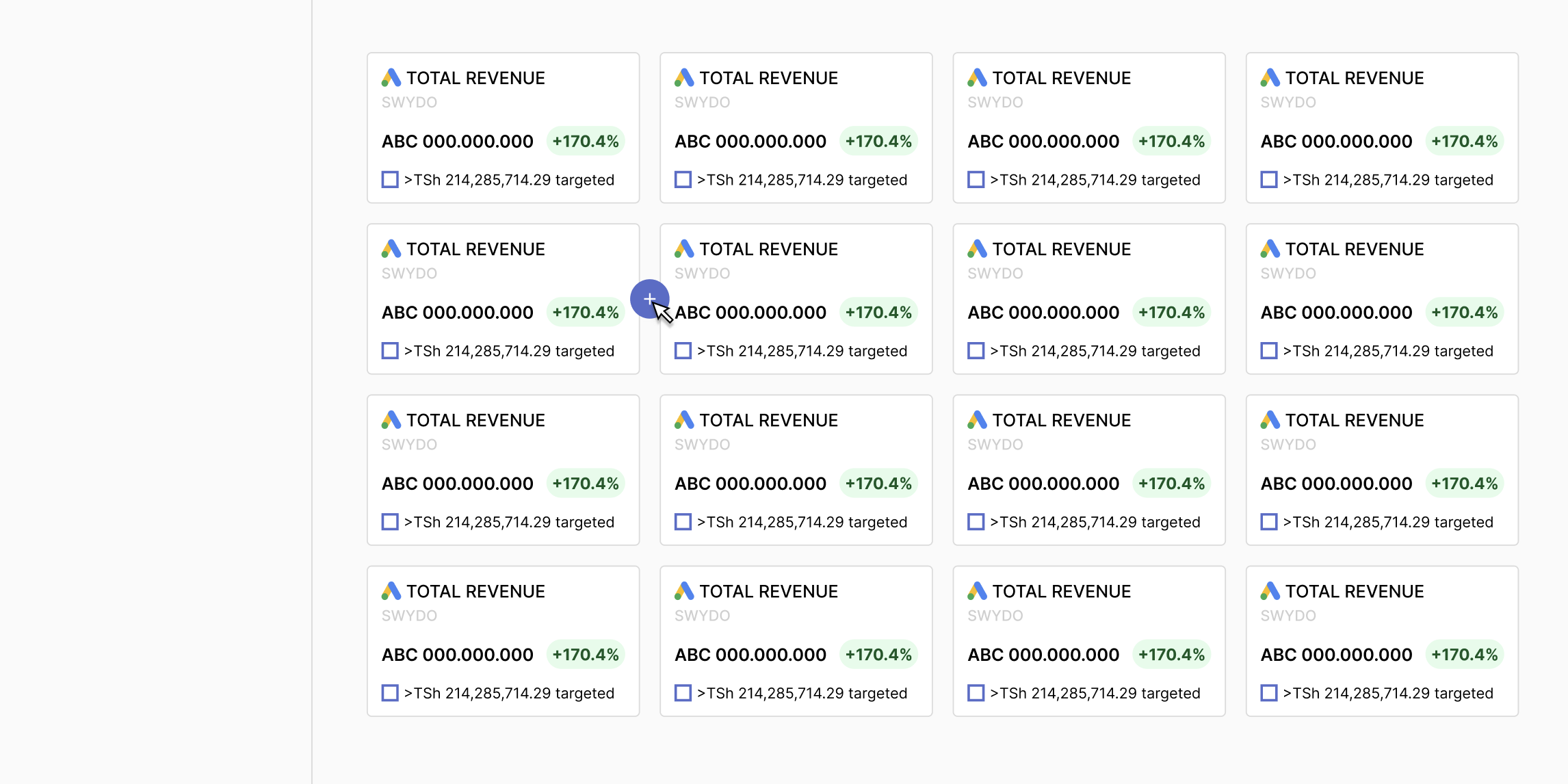Tick the targeted checkbox in the bottom-left card
Viewport: 1568px width, 784px height.
[390, 693]
